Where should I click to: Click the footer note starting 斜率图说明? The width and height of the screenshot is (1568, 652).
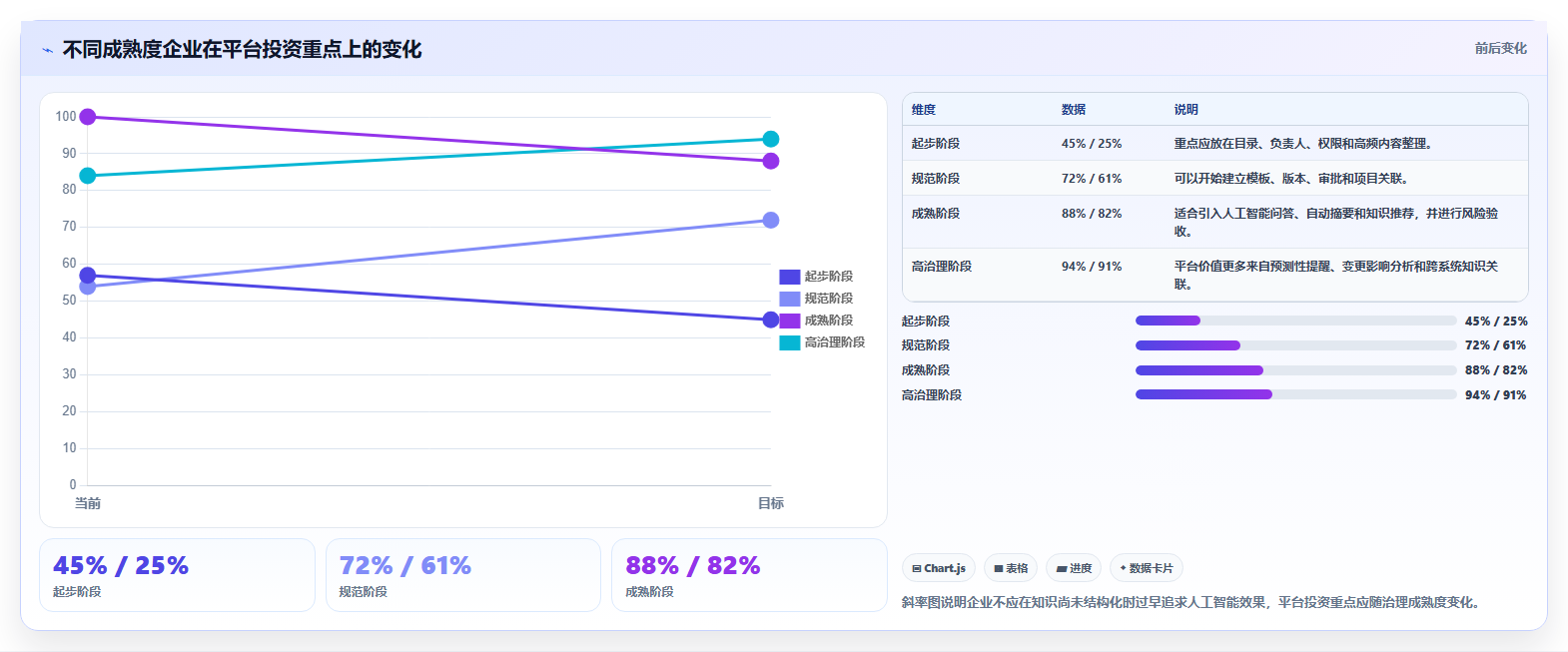[x=1193, y=602]
